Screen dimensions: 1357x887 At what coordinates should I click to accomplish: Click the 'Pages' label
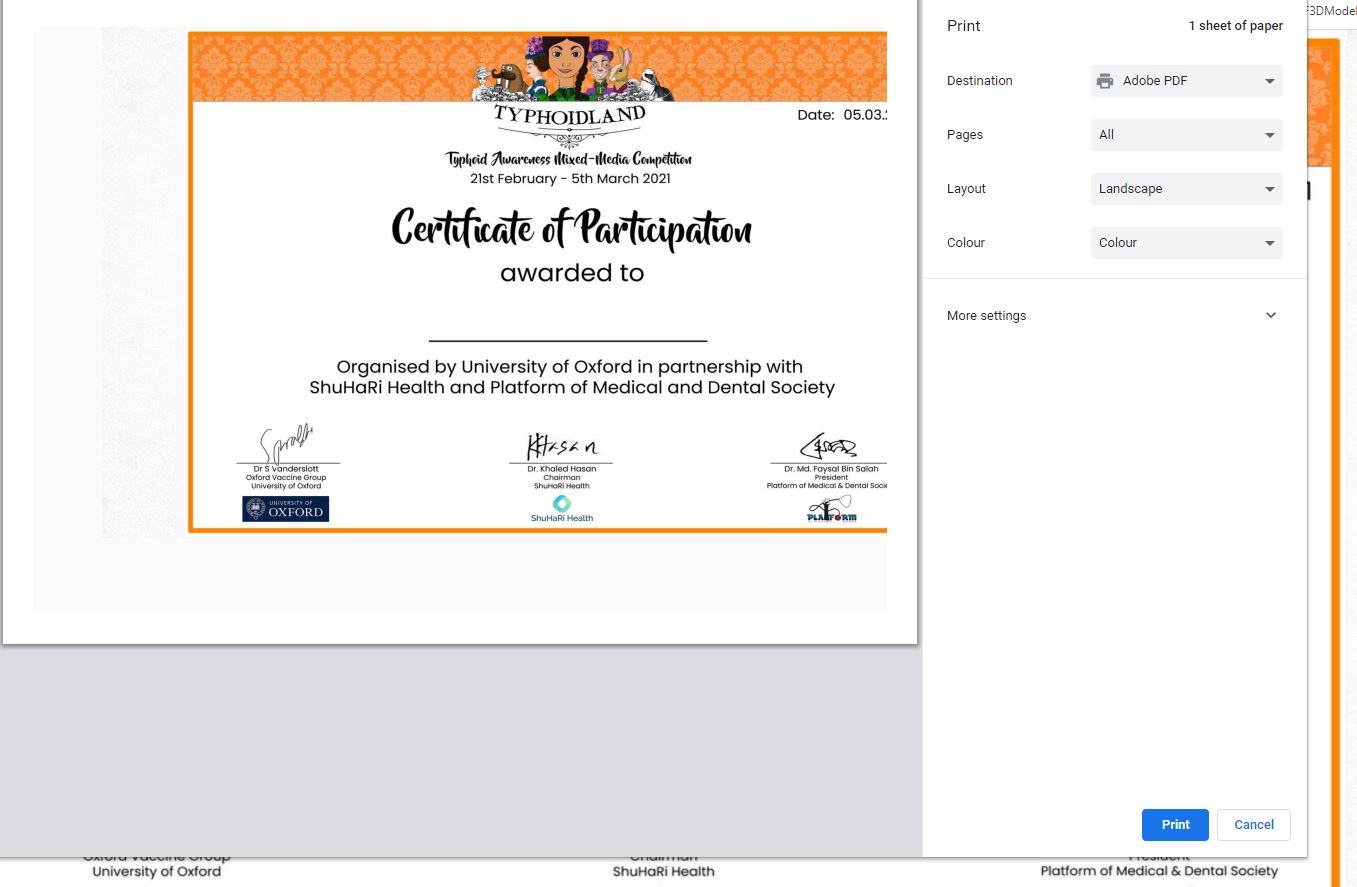[965, 135]
